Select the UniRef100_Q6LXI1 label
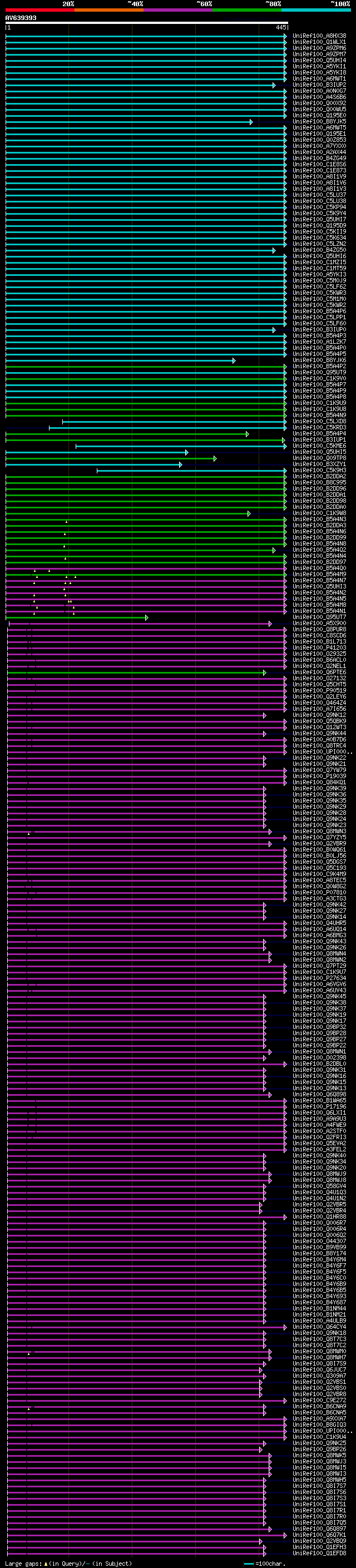 point(319,1112)
